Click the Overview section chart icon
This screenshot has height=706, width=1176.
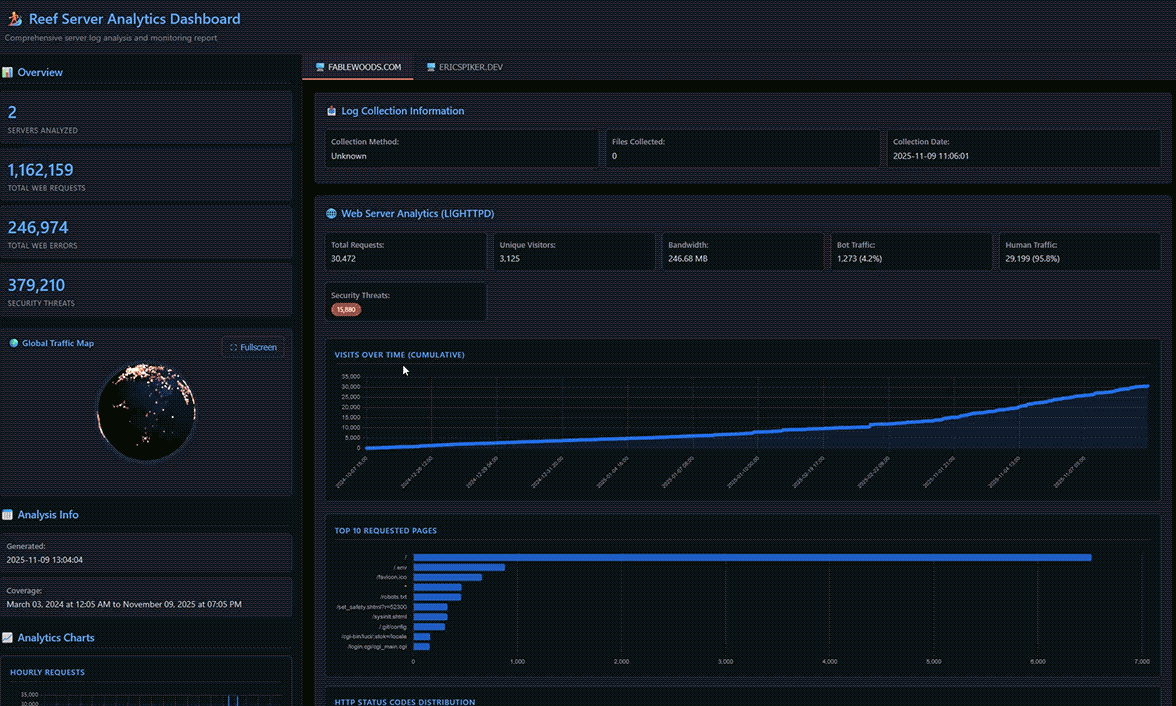(x=8, y=73)
